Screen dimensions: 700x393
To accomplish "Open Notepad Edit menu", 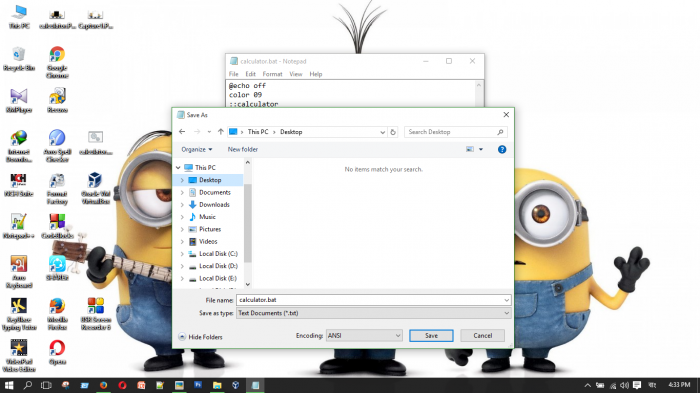I will [x=250, y=74].
